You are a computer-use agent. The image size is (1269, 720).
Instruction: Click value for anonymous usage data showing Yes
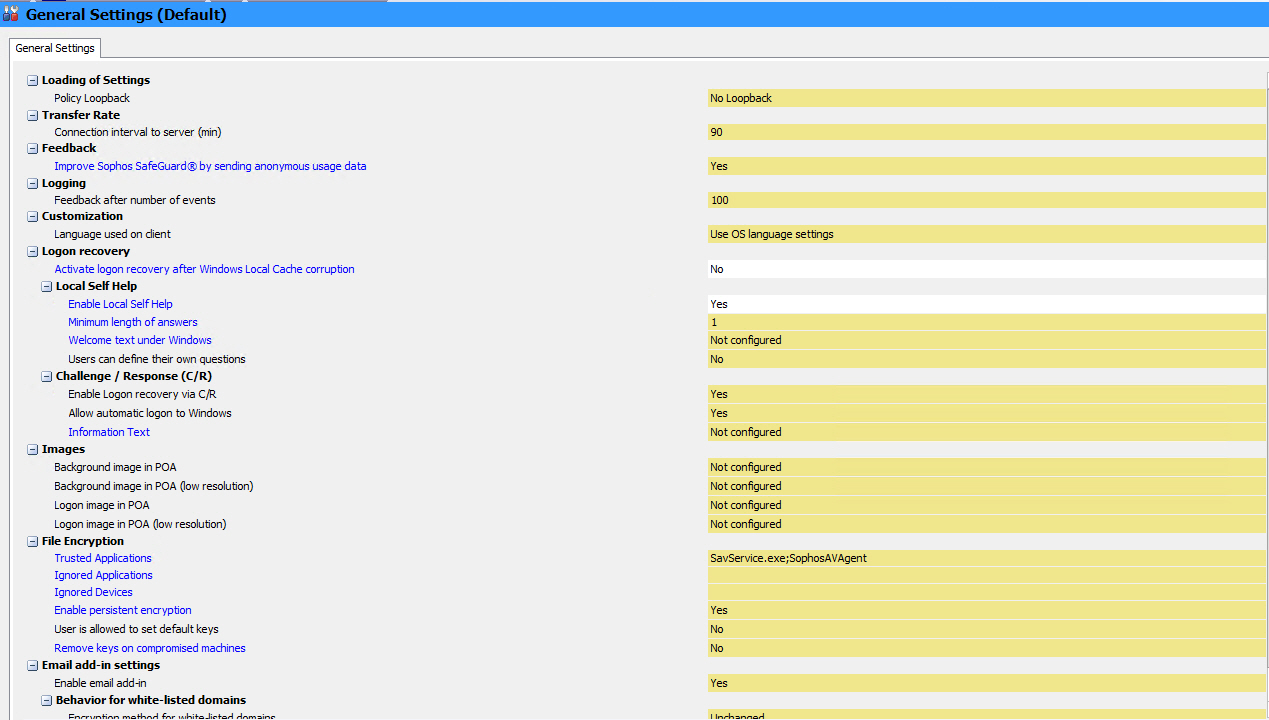[x=986, y=166]
